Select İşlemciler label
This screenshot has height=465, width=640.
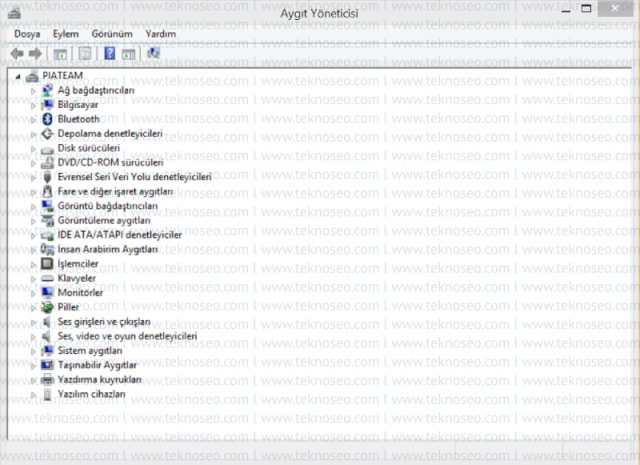coord(78,264)
